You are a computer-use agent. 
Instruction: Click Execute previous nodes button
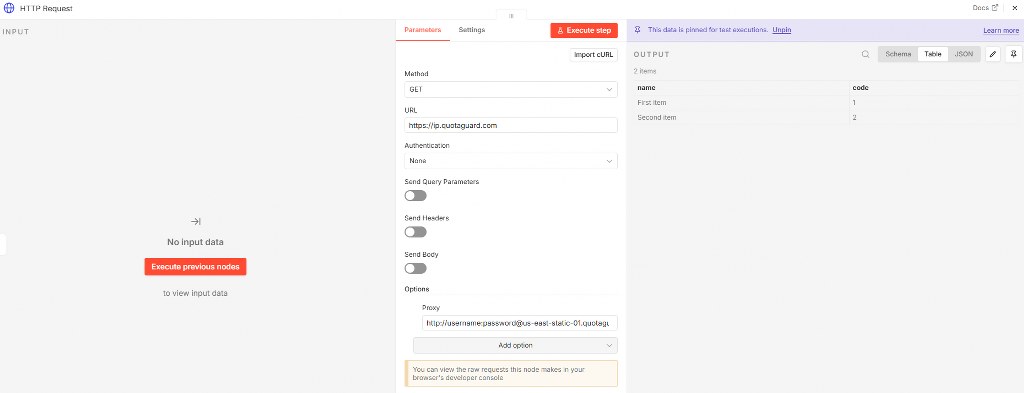pyautogui.click(x=195, y=266)
